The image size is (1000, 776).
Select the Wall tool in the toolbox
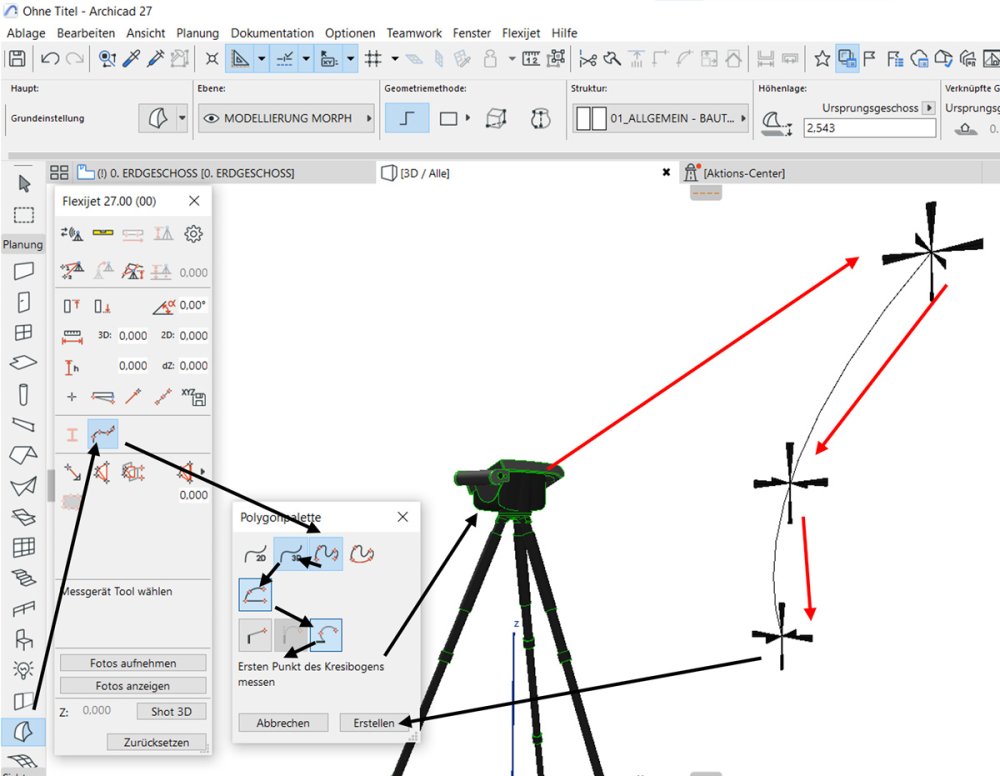coord(24,271)
